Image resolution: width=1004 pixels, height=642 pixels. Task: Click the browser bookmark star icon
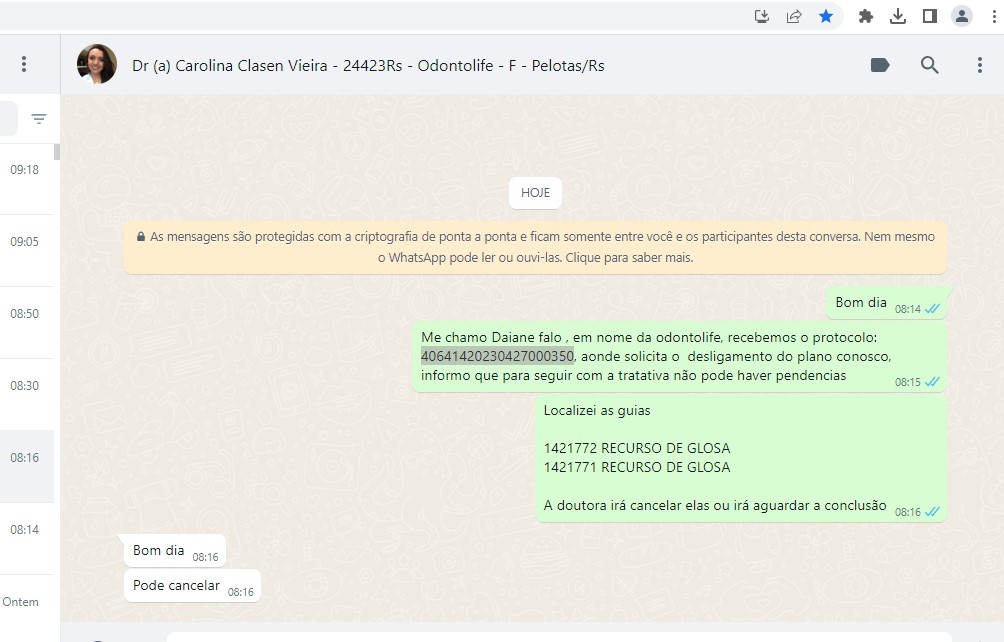[826, 16]
